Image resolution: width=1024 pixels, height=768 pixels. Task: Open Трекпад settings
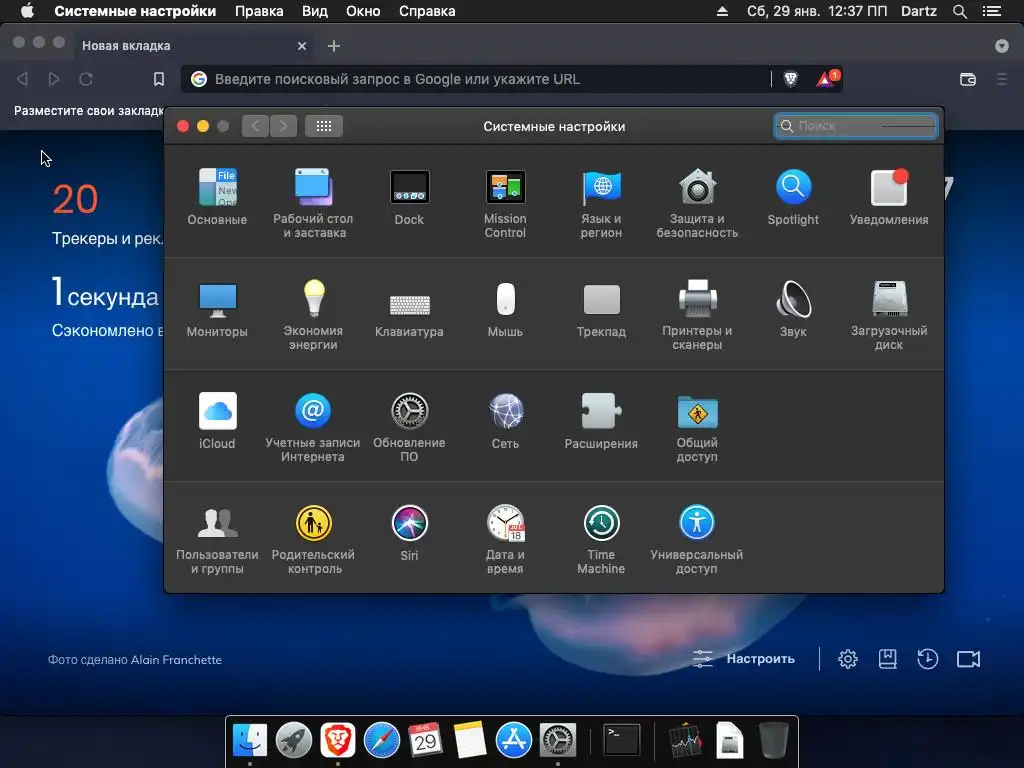coord(601,309)
